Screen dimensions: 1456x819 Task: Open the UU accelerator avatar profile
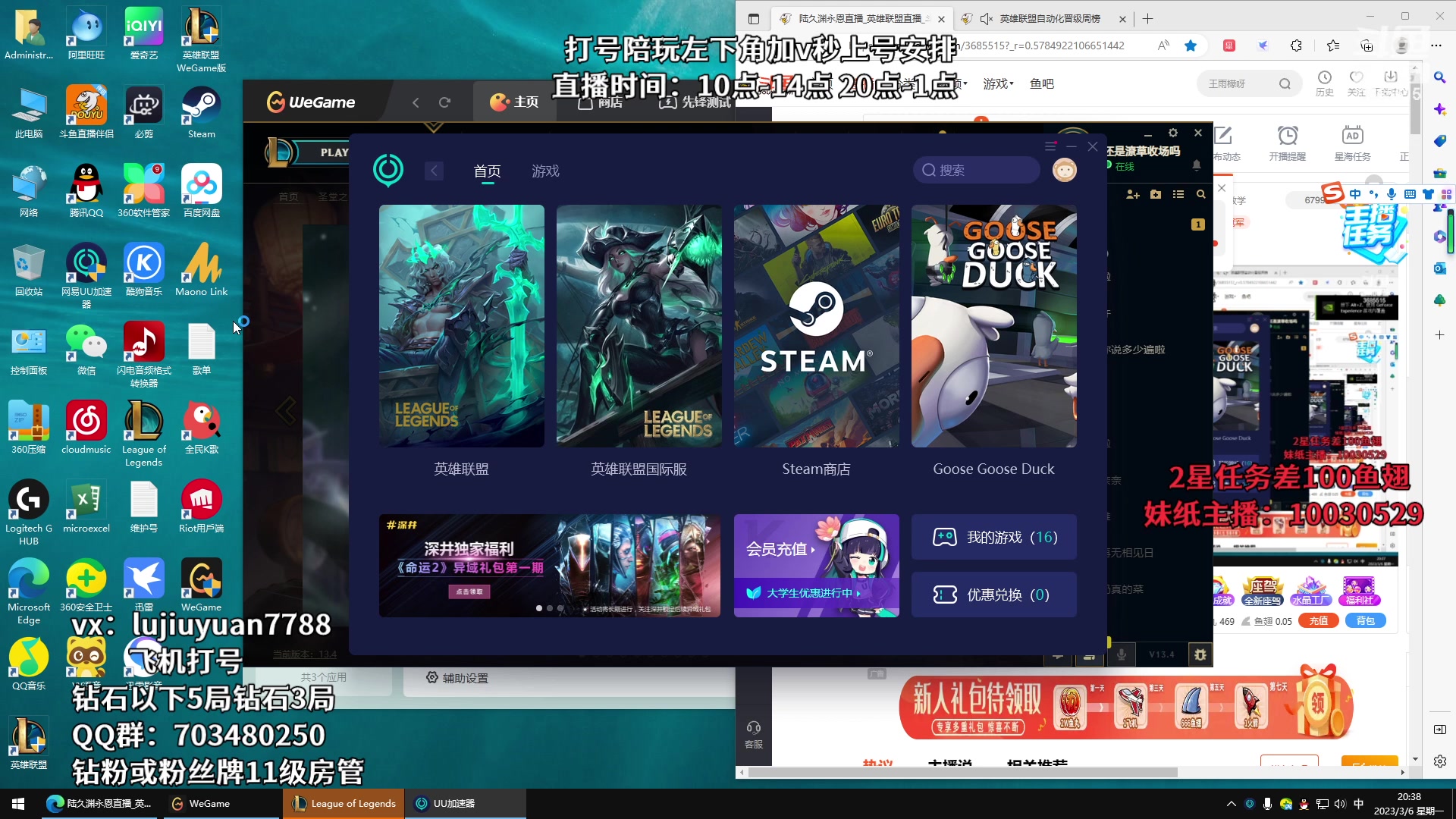pyautogui.click(x=1064, y=170)
